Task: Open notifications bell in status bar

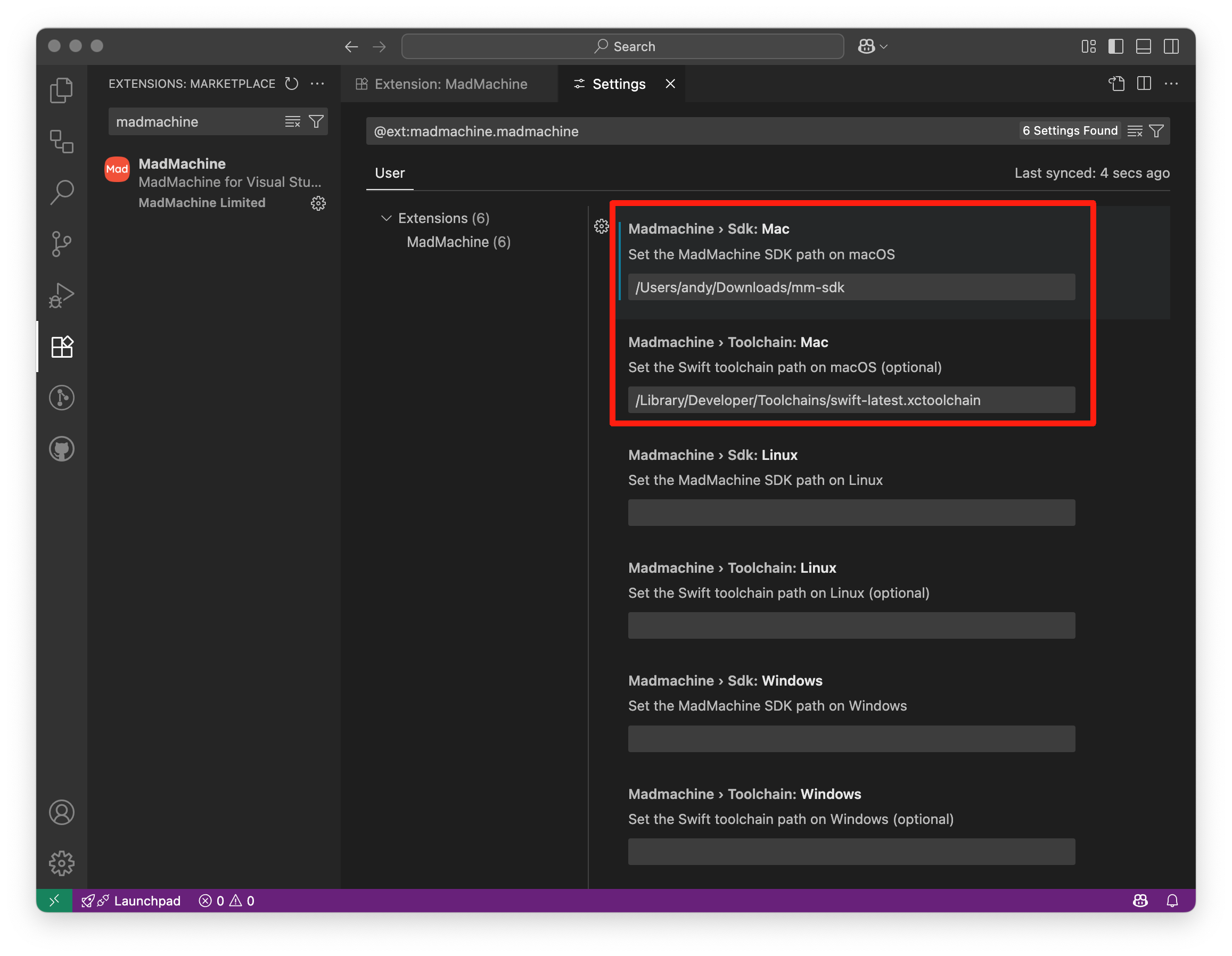Action: (x=1172, y=901)
